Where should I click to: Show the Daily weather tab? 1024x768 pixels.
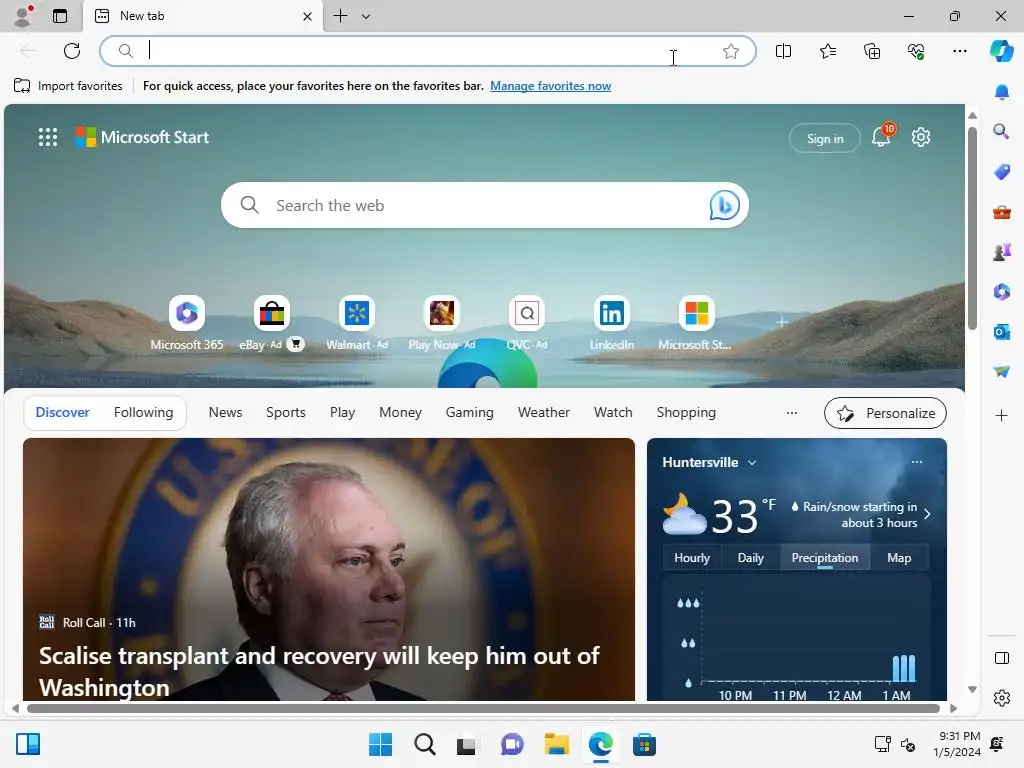[750, 558]
